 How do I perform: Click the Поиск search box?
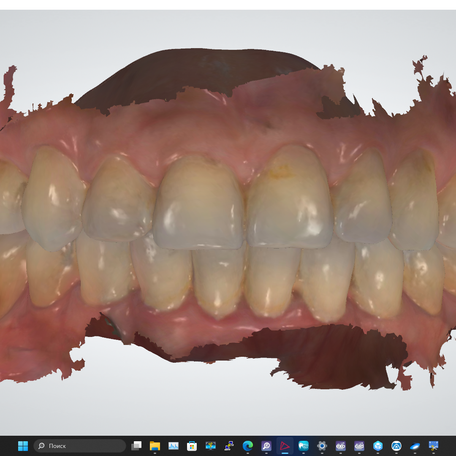coord(80,446)
